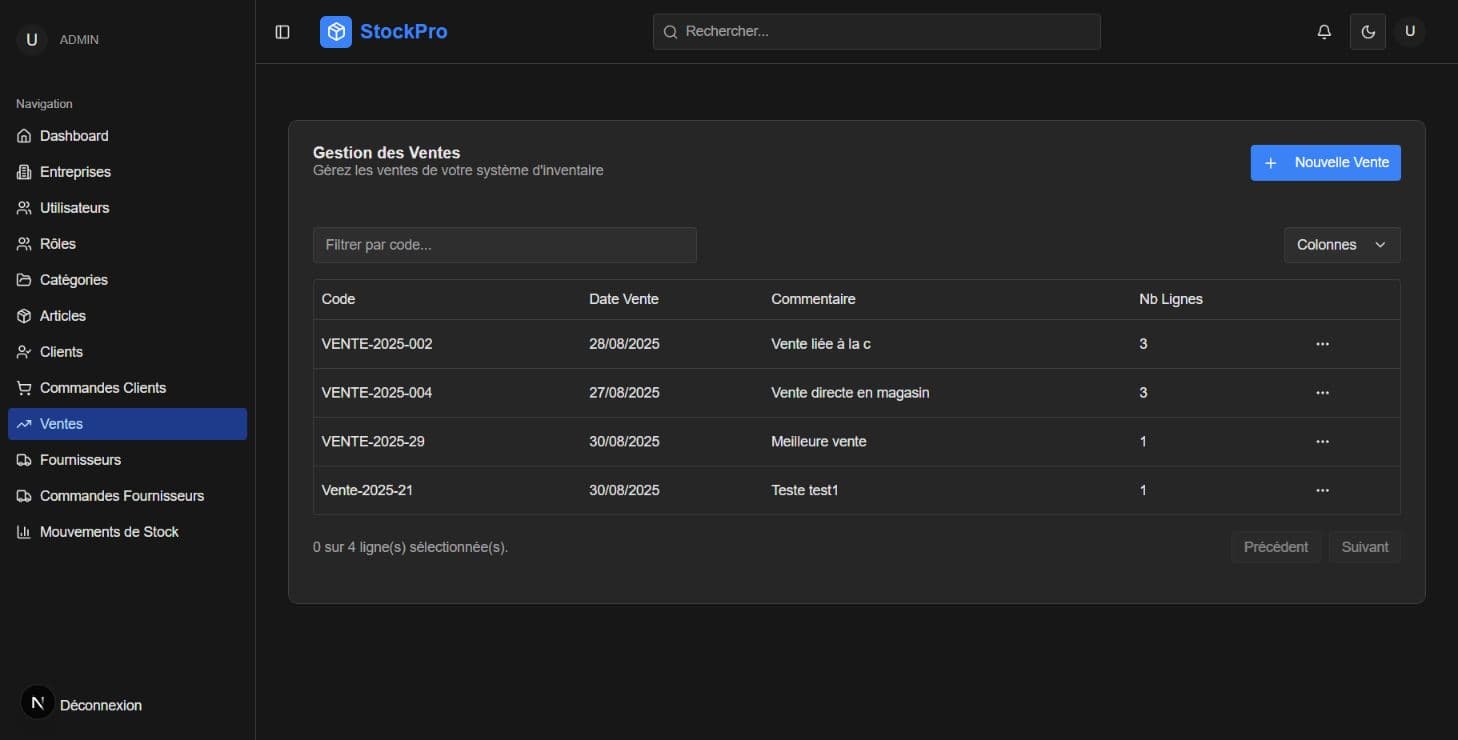Click the StockPro brand name

(404, 32)
